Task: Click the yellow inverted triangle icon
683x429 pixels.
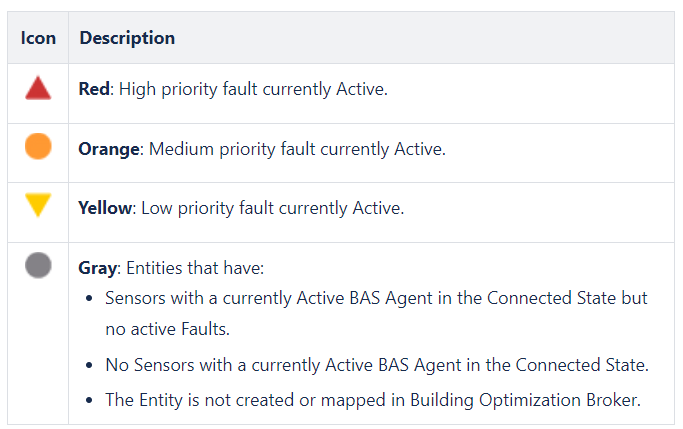Action: tap(38, 206)
